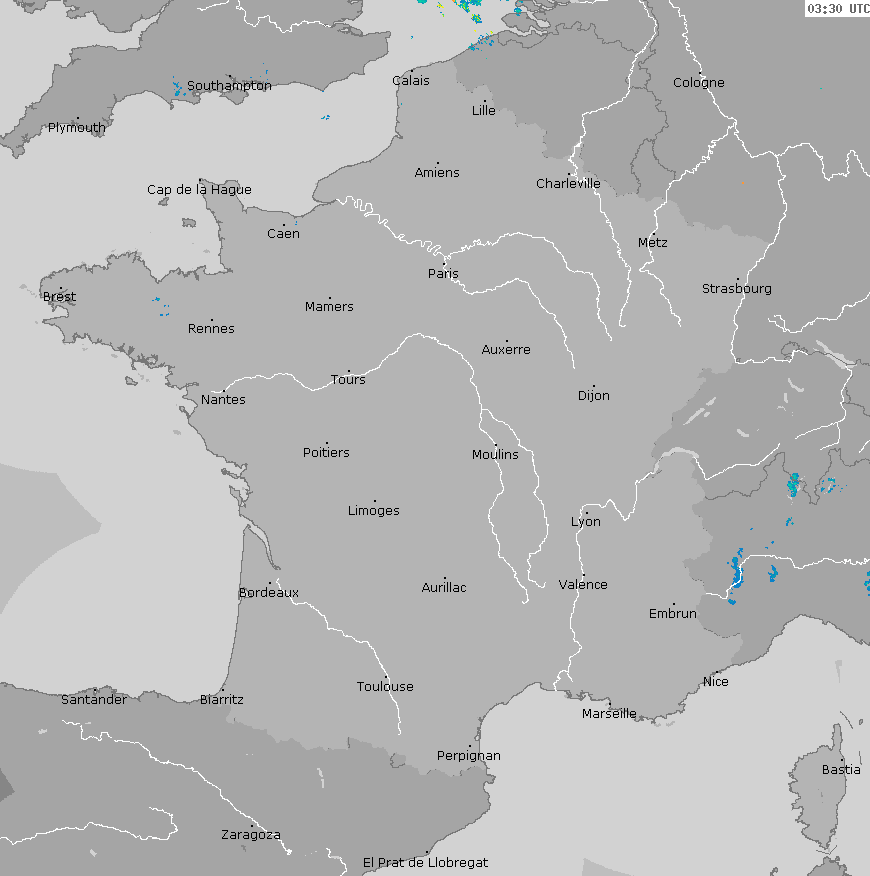
Task: Click the Cologne city label
Action: tap(698, 83)
